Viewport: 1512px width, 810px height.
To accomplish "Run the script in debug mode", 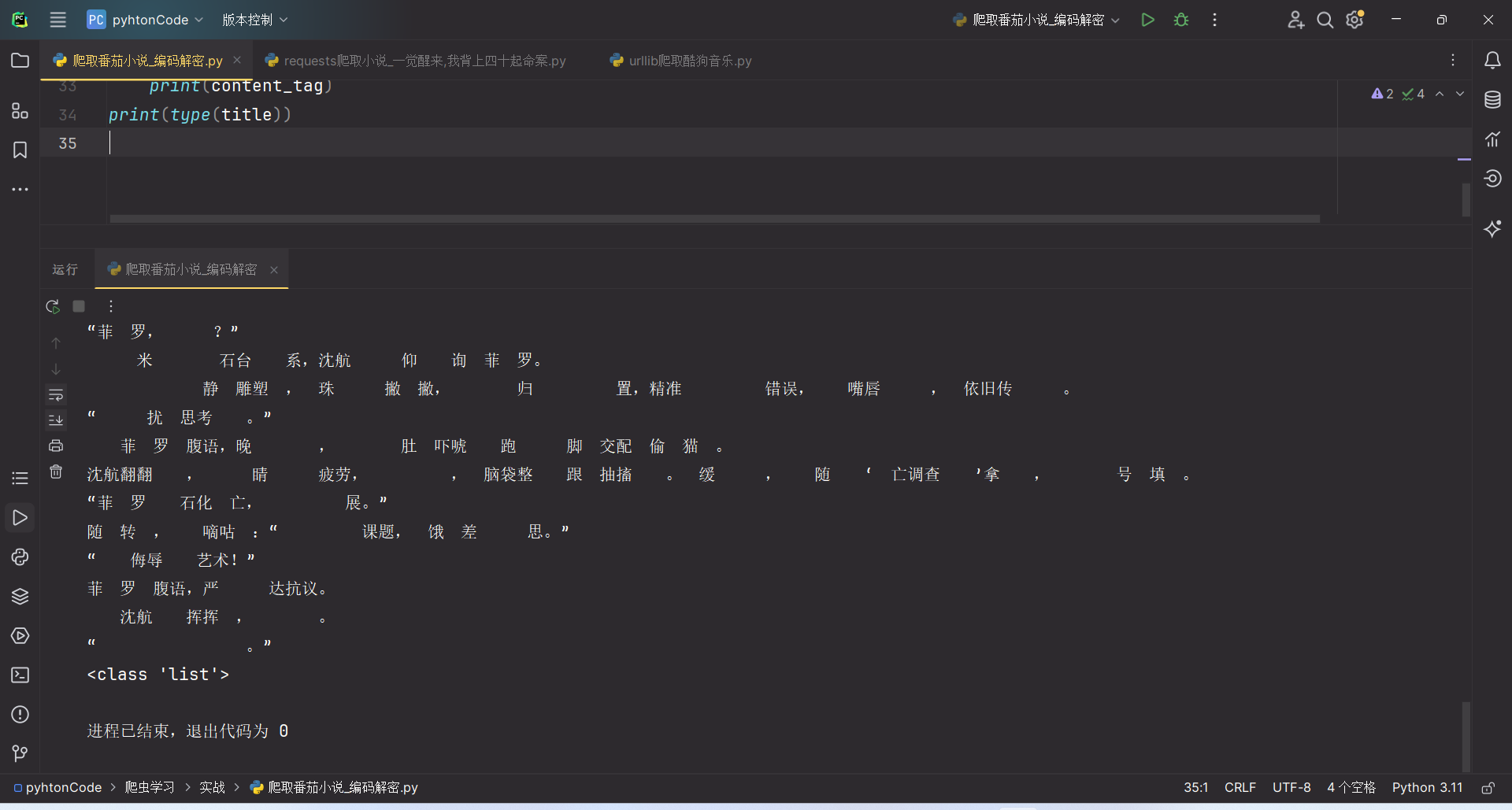I will 1180,20.
